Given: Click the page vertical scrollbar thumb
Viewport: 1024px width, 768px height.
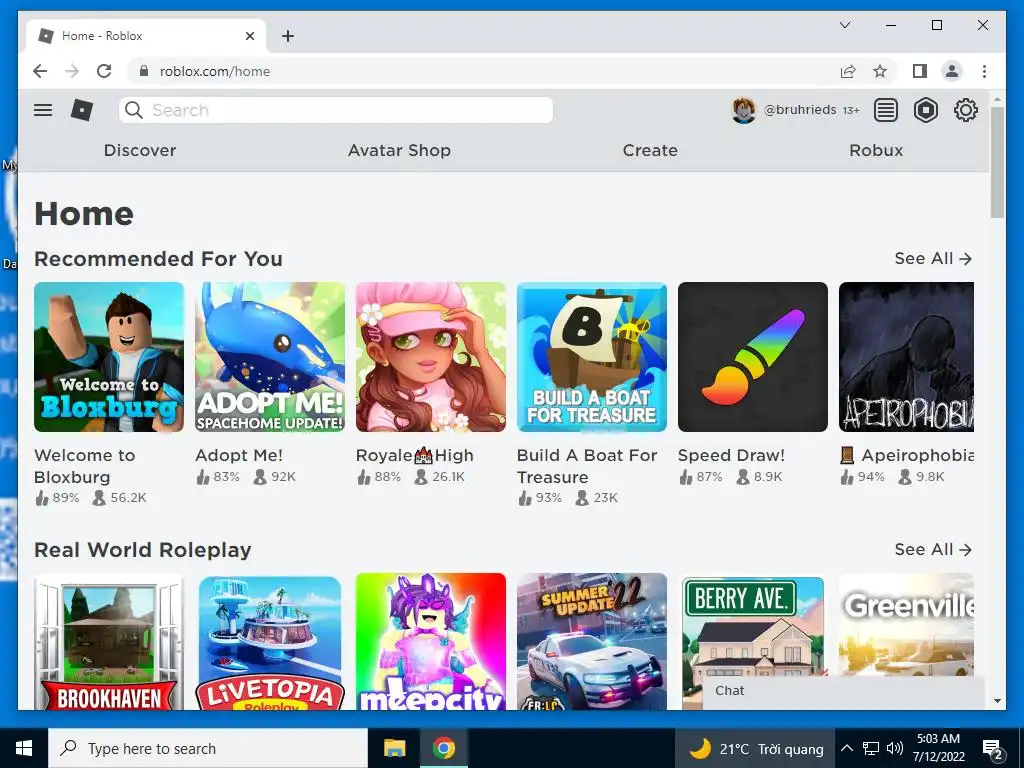Looking at the screenshot, I should point(997,162).
